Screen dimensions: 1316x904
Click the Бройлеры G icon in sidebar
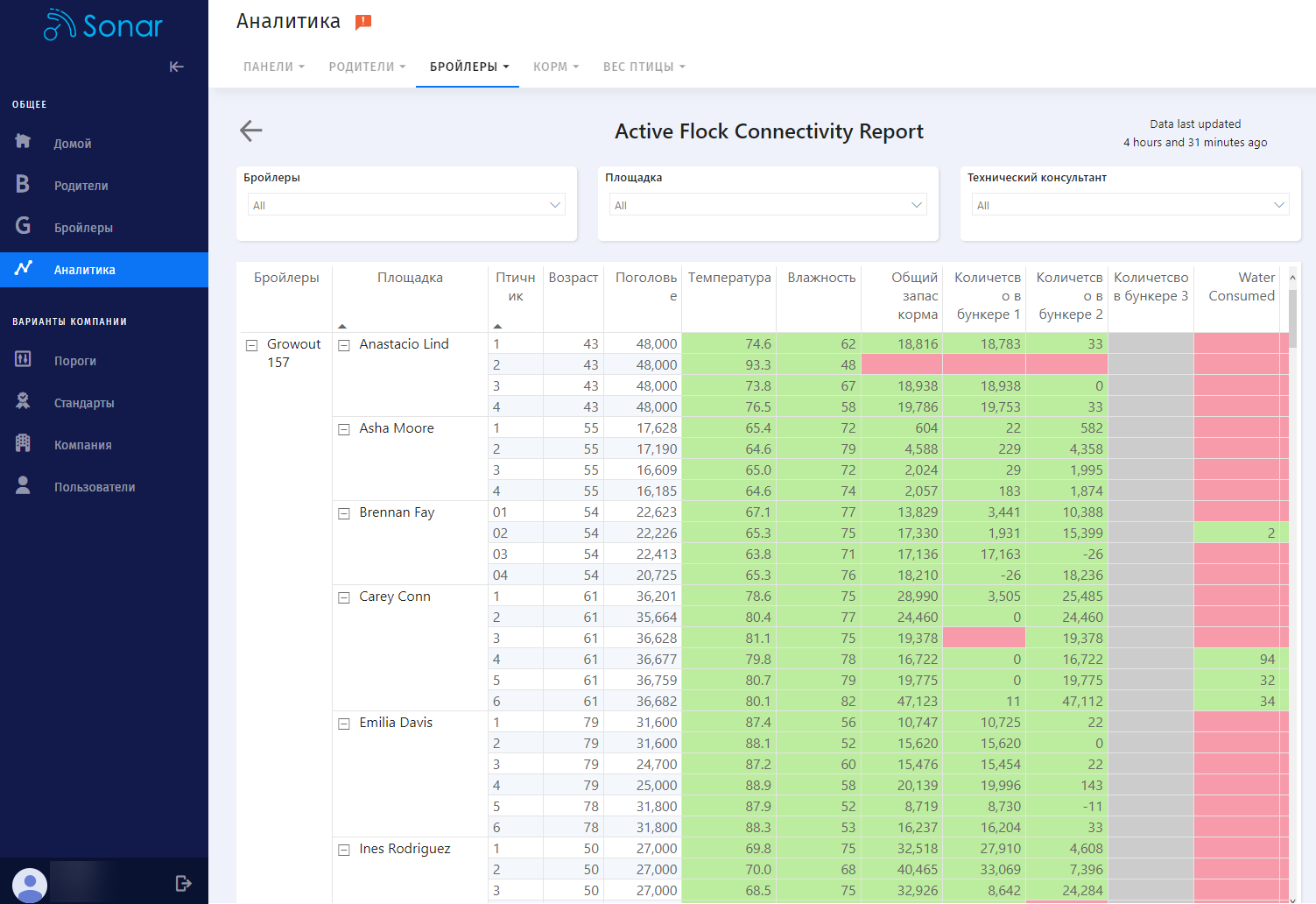[x=23, y=226]
